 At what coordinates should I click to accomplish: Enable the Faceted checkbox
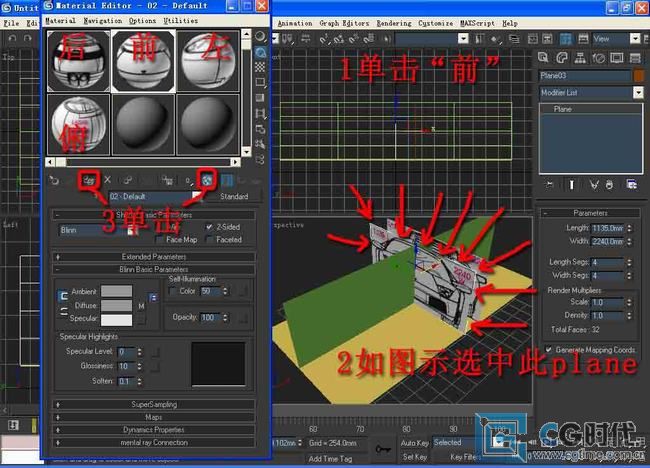(x=209, y=240)
